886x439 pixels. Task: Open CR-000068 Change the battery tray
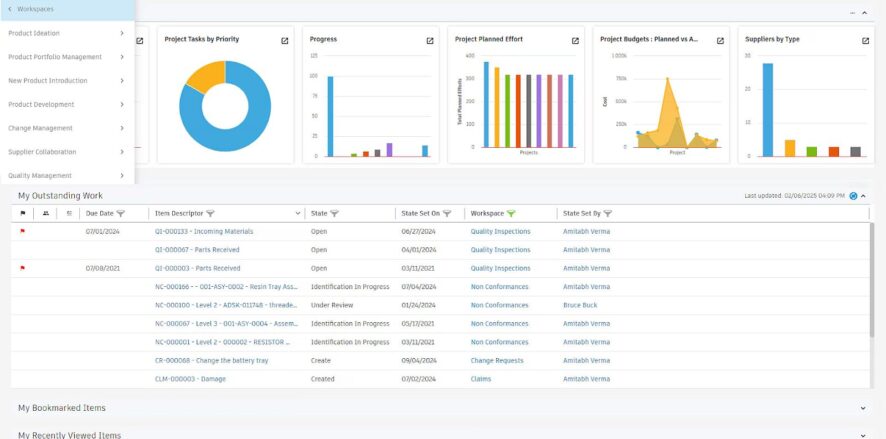(x=211, y=360)
